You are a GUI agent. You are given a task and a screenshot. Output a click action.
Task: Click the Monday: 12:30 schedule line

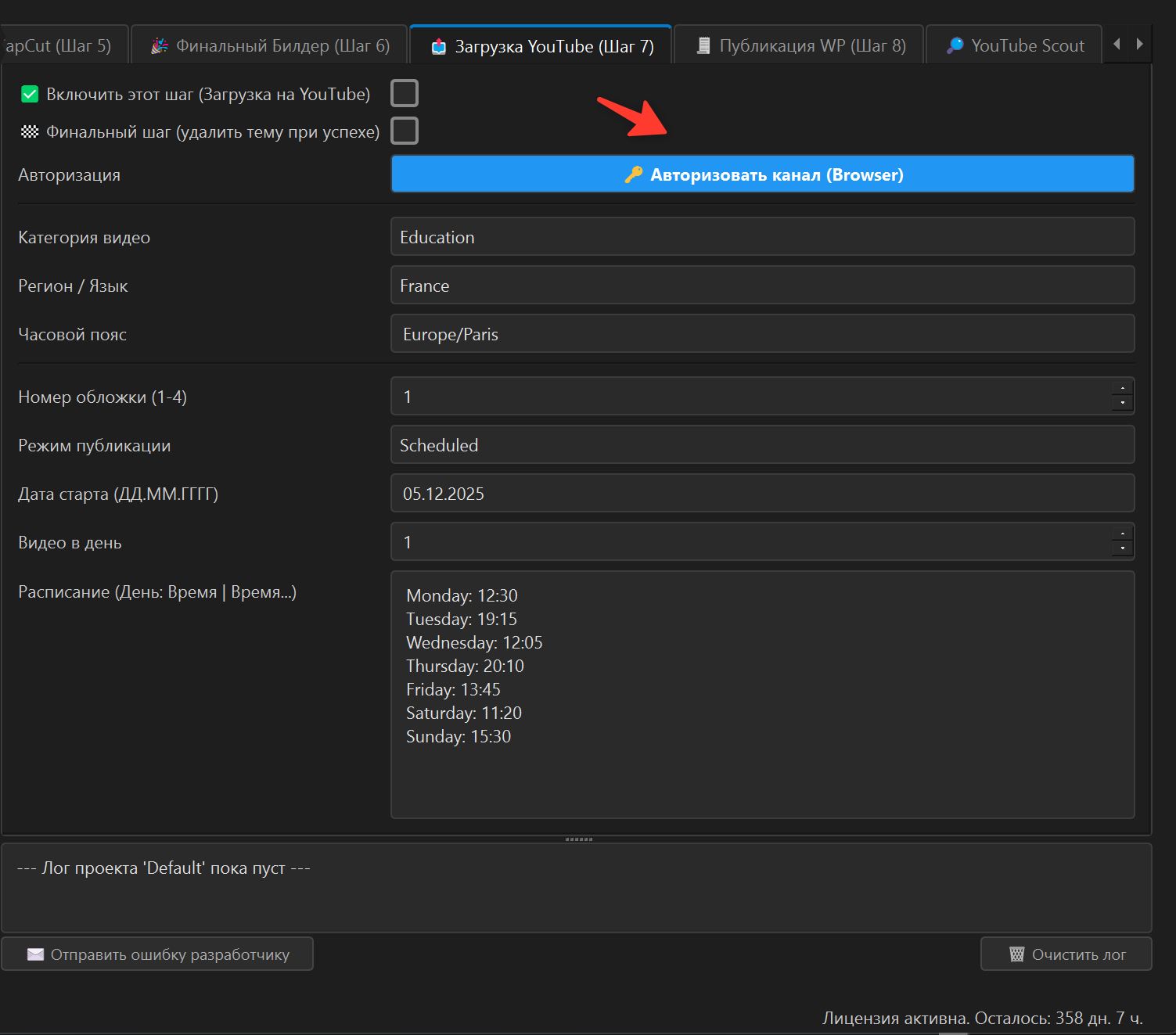pyautogui.click(x=462, y=595)
